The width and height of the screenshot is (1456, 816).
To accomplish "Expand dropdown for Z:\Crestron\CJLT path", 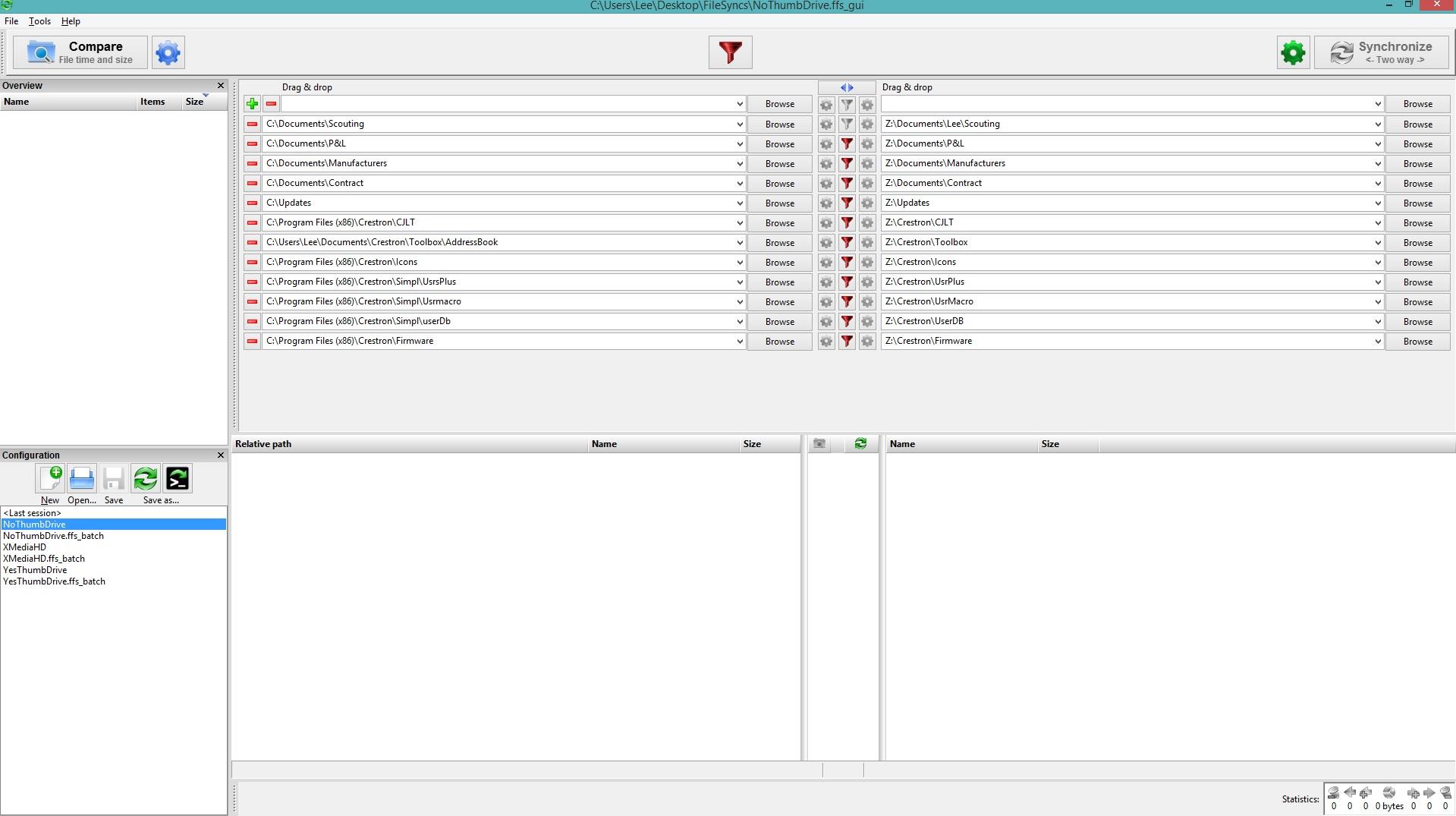I will (x=1378, y=223).
